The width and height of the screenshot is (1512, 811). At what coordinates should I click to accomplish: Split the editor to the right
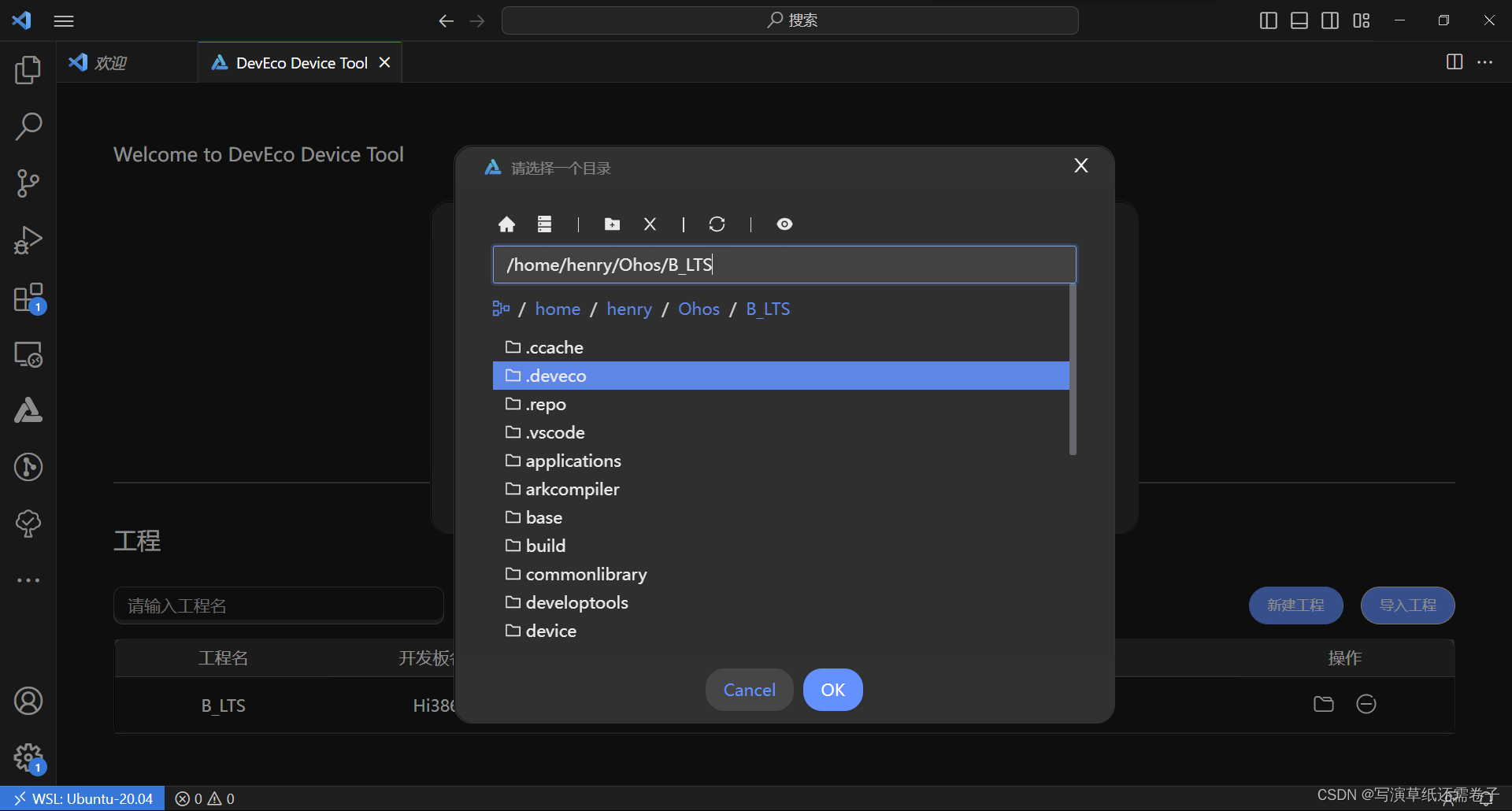click(x=1455, y=61)
